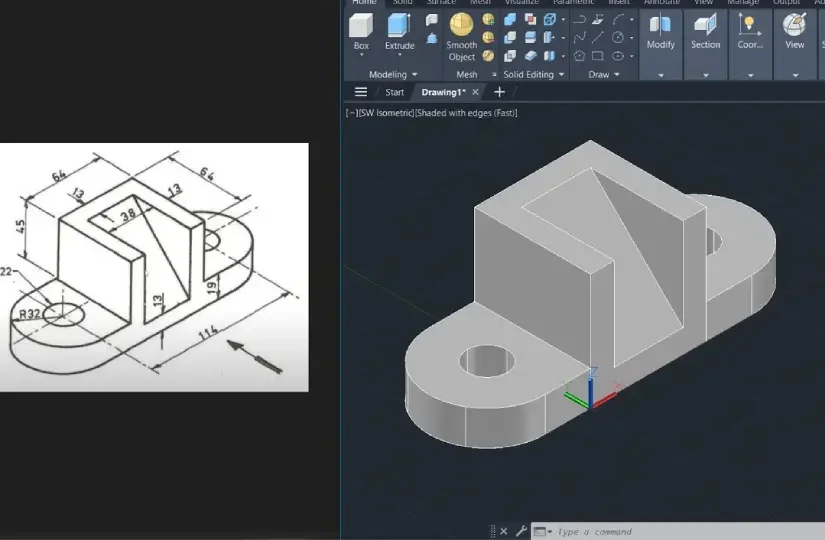The width and height of the screenshot is (825, 540).
Task: Expand the Box primitives dropdown arrow
Action: 361,55
